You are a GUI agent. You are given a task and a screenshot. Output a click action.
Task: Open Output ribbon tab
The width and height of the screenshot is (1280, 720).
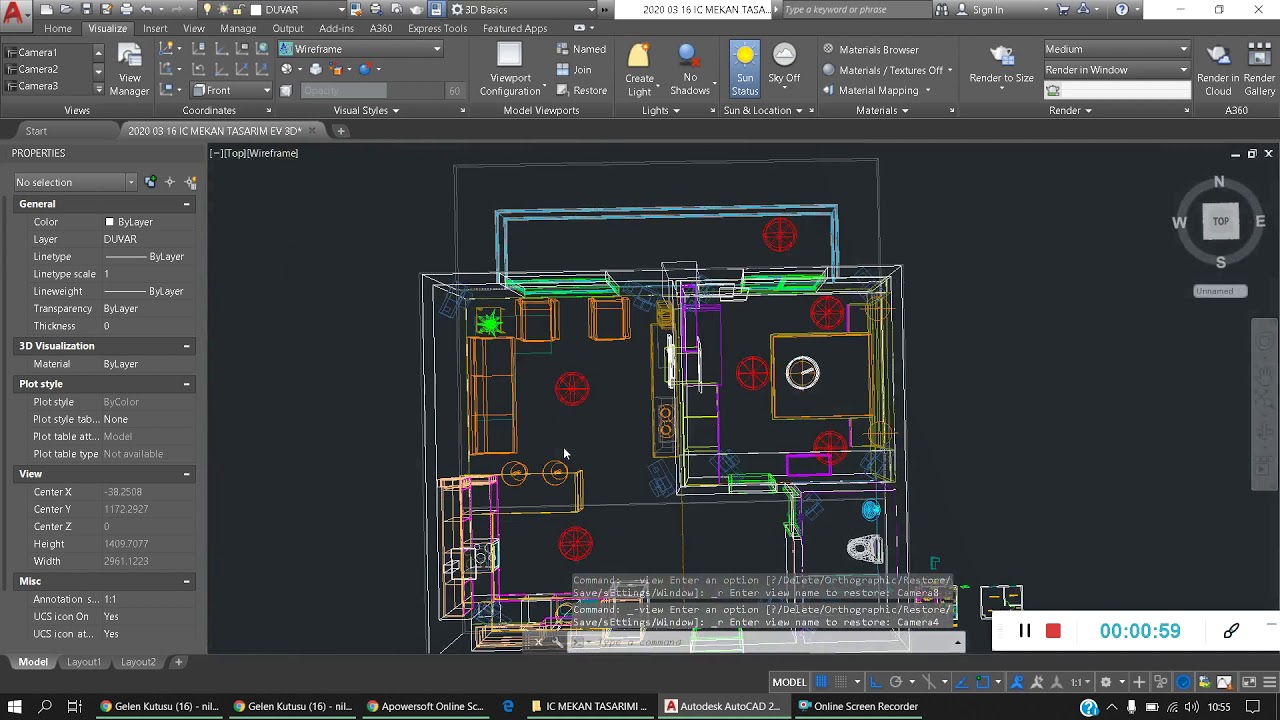[x=288, y=28]
